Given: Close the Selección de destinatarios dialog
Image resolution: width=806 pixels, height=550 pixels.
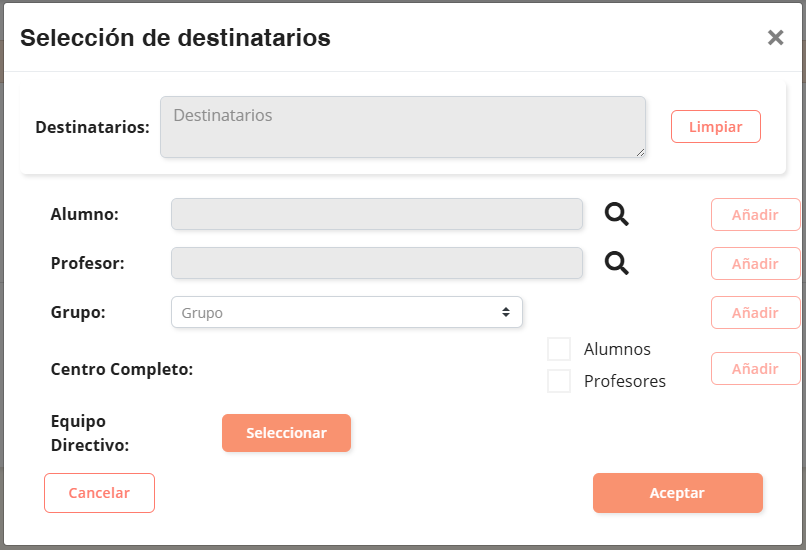Looking at the screenshot, I should point(775,38).
